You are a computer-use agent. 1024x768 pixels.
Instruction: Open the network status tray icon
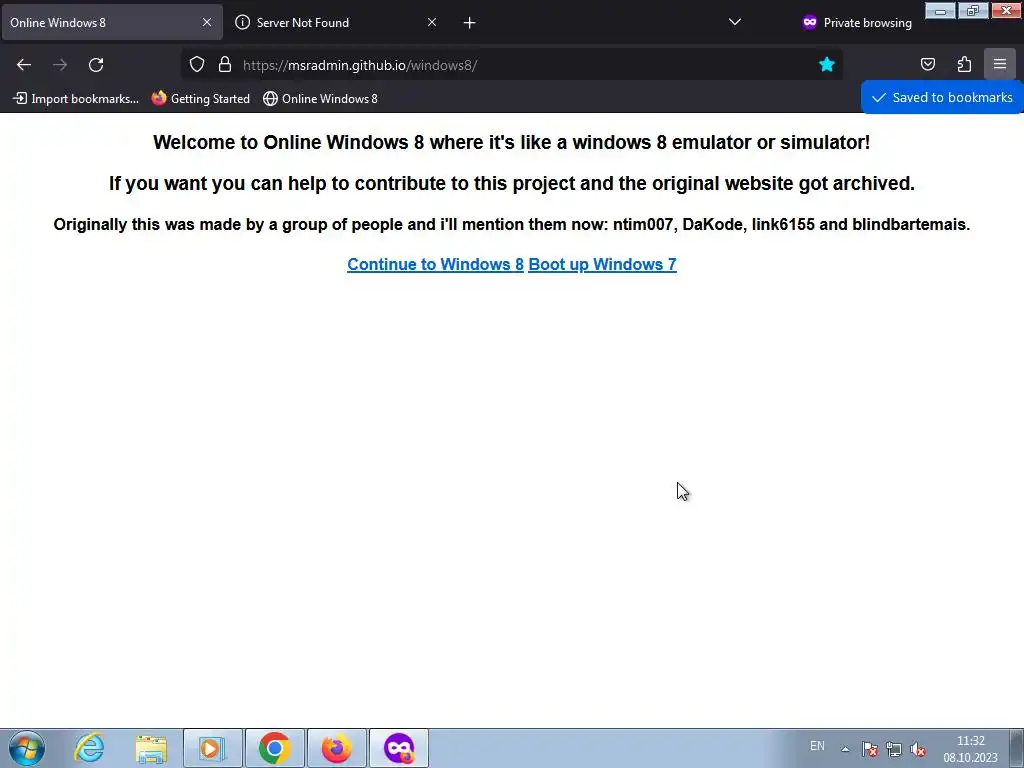(893, 749)
